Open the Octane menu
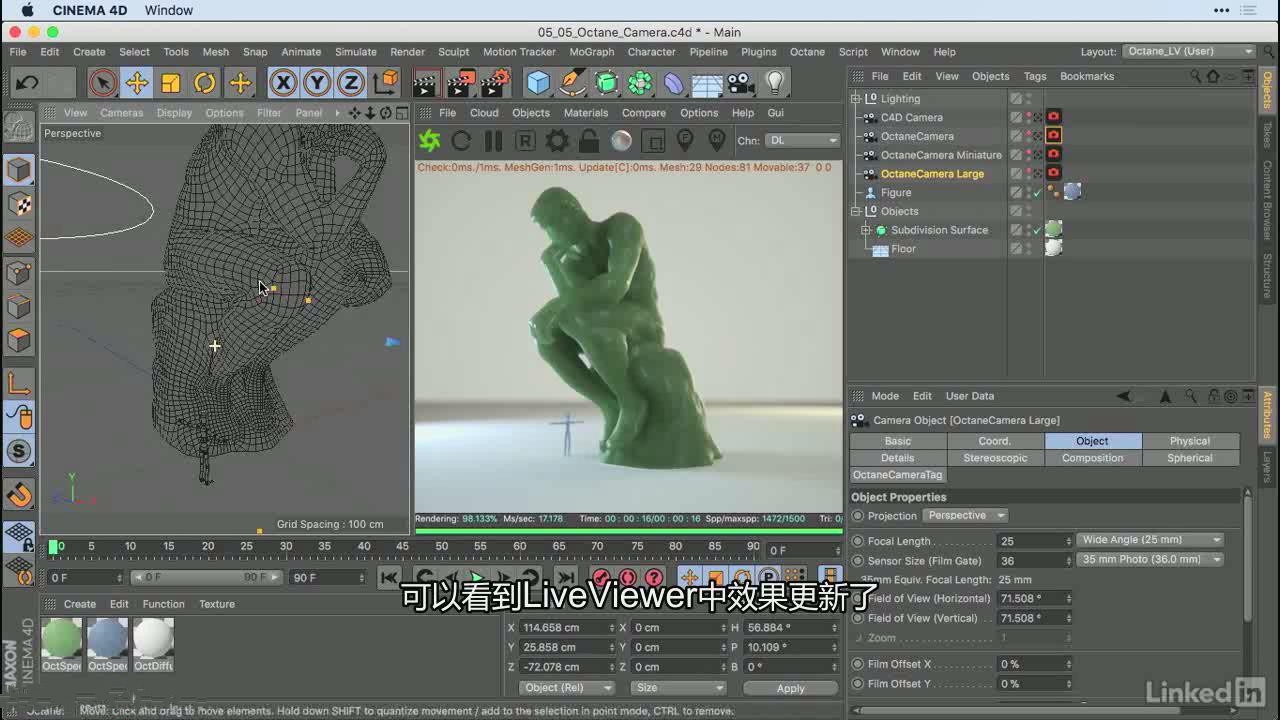Image resolution: width=1280 pixels, height=720 pixels. 807,52
